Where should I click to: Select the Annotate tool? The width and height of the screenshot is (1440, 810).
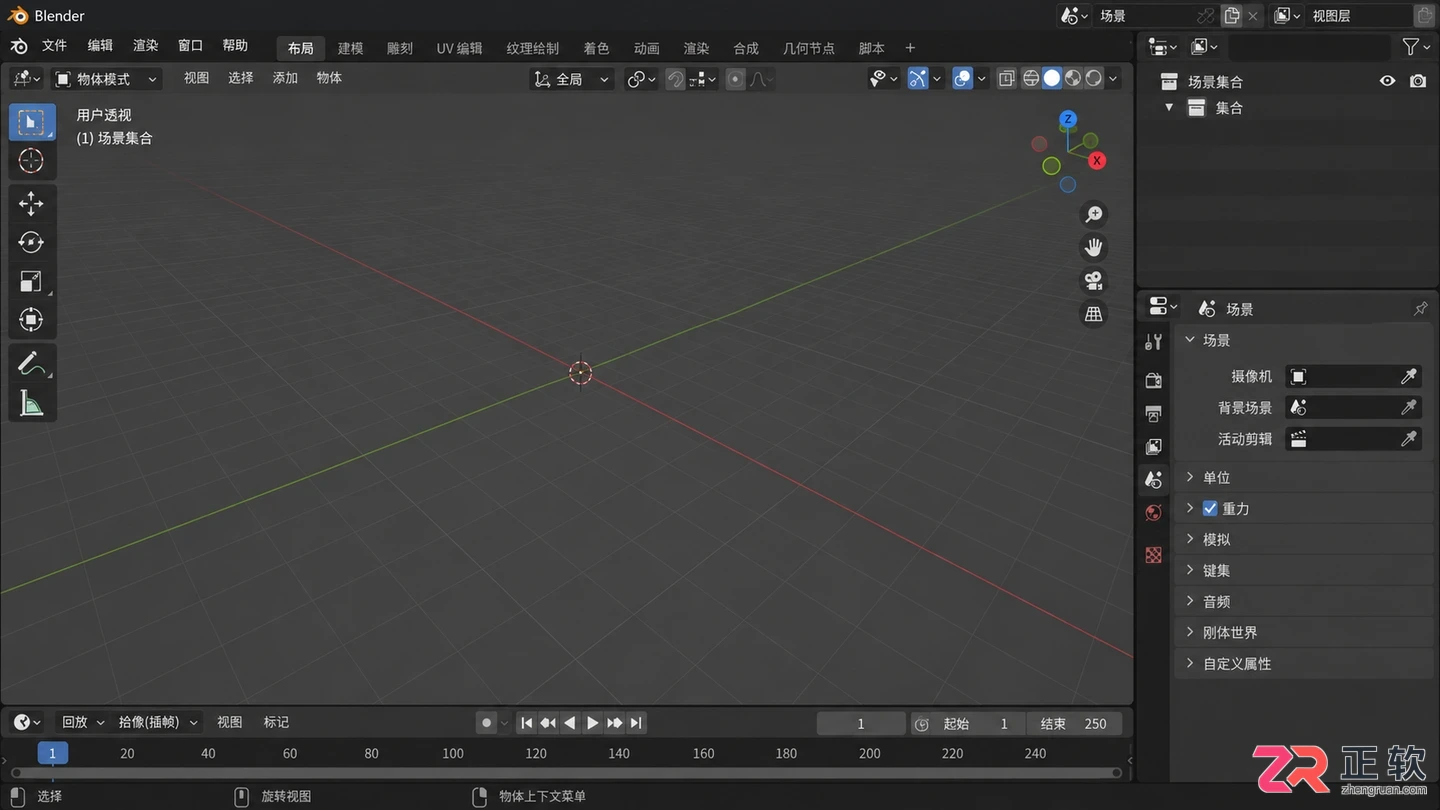32,365
